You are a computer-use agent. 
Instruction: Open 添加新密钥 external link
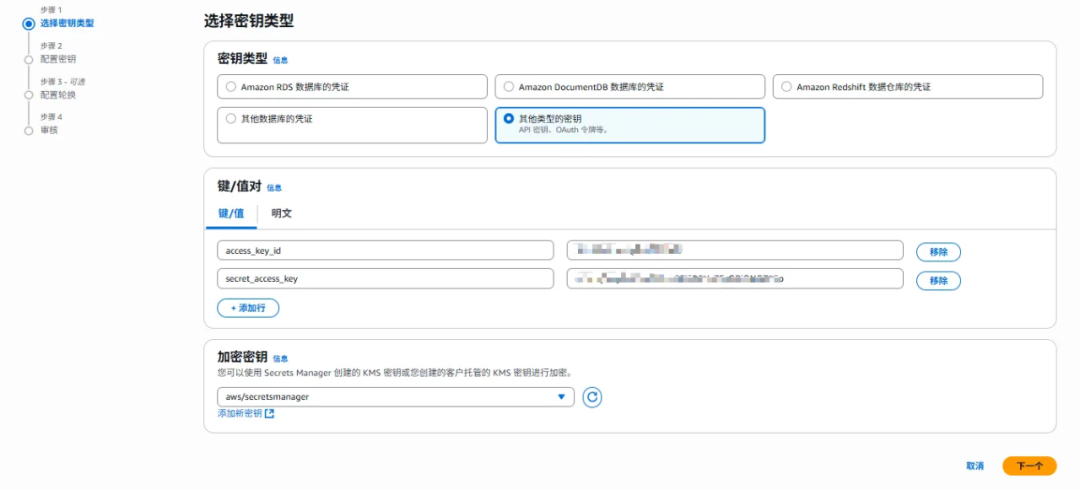246,414
